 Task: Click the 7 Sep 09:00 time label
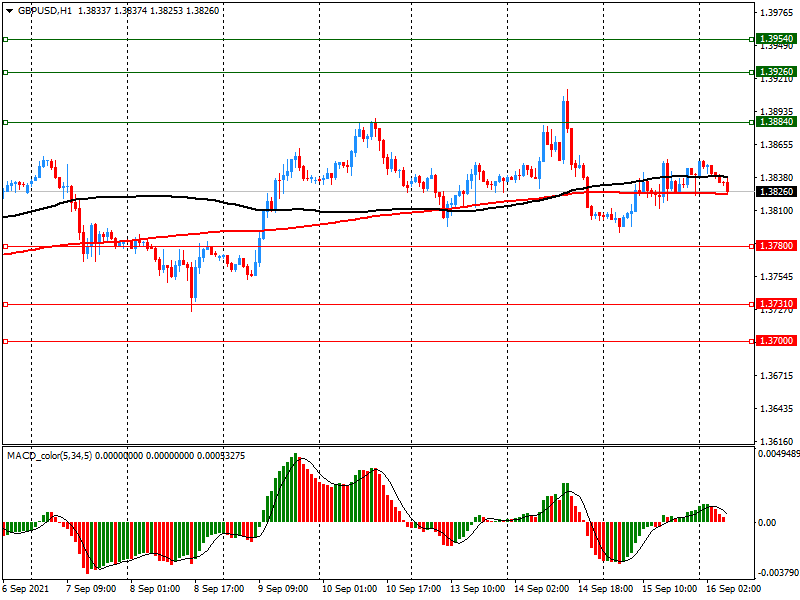pos(91,589)
